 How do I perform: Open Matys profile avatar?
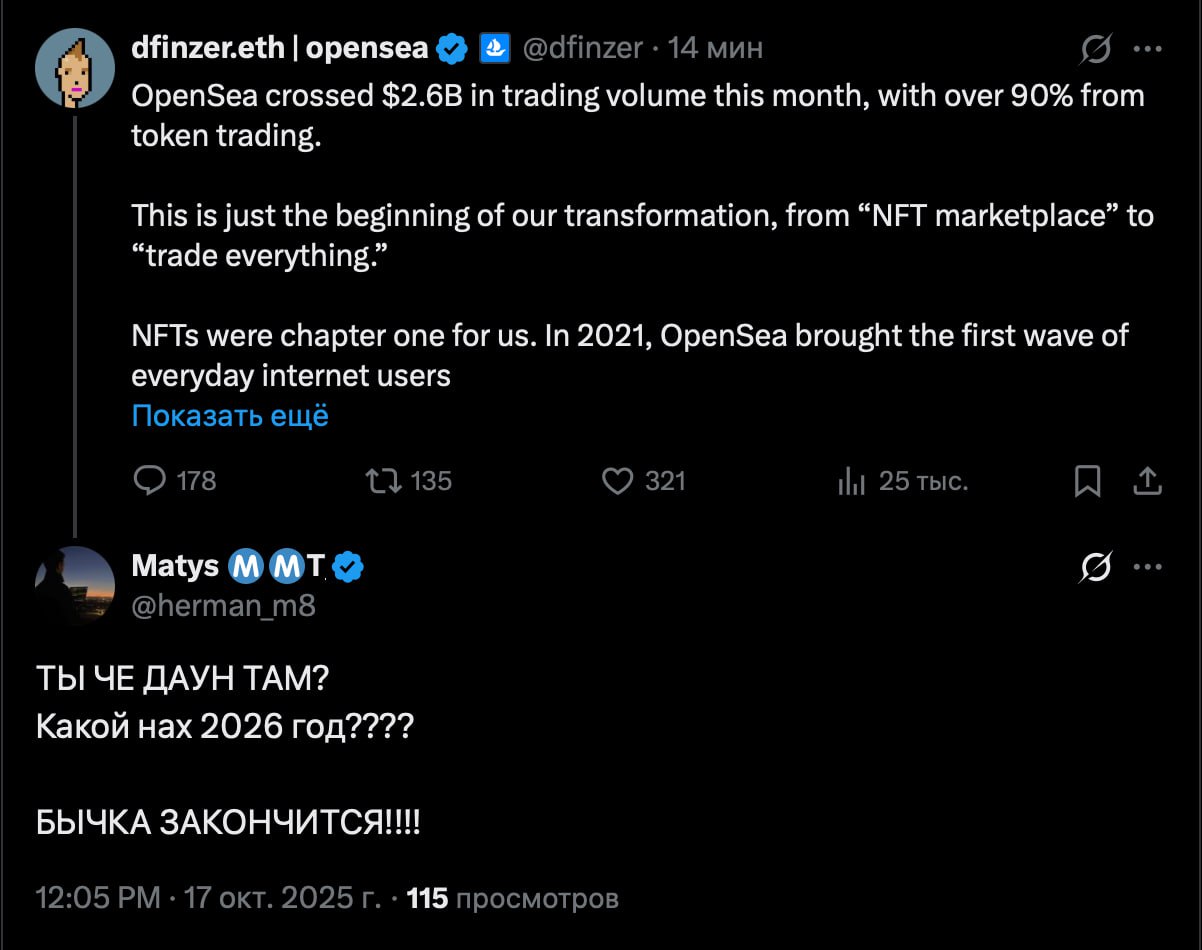[75, 585]
